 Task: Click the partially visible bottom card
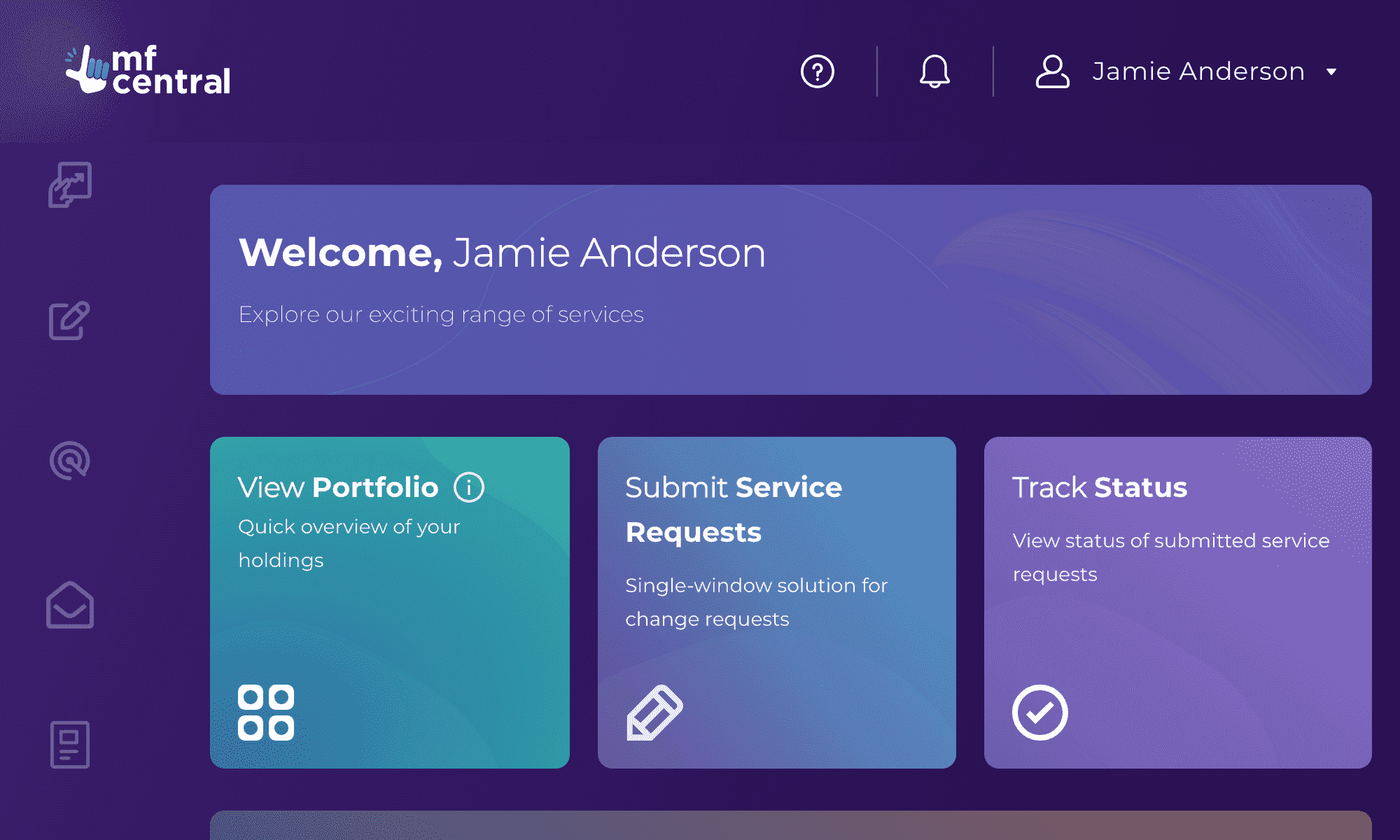pyautogui.click(x=790, y=825)
